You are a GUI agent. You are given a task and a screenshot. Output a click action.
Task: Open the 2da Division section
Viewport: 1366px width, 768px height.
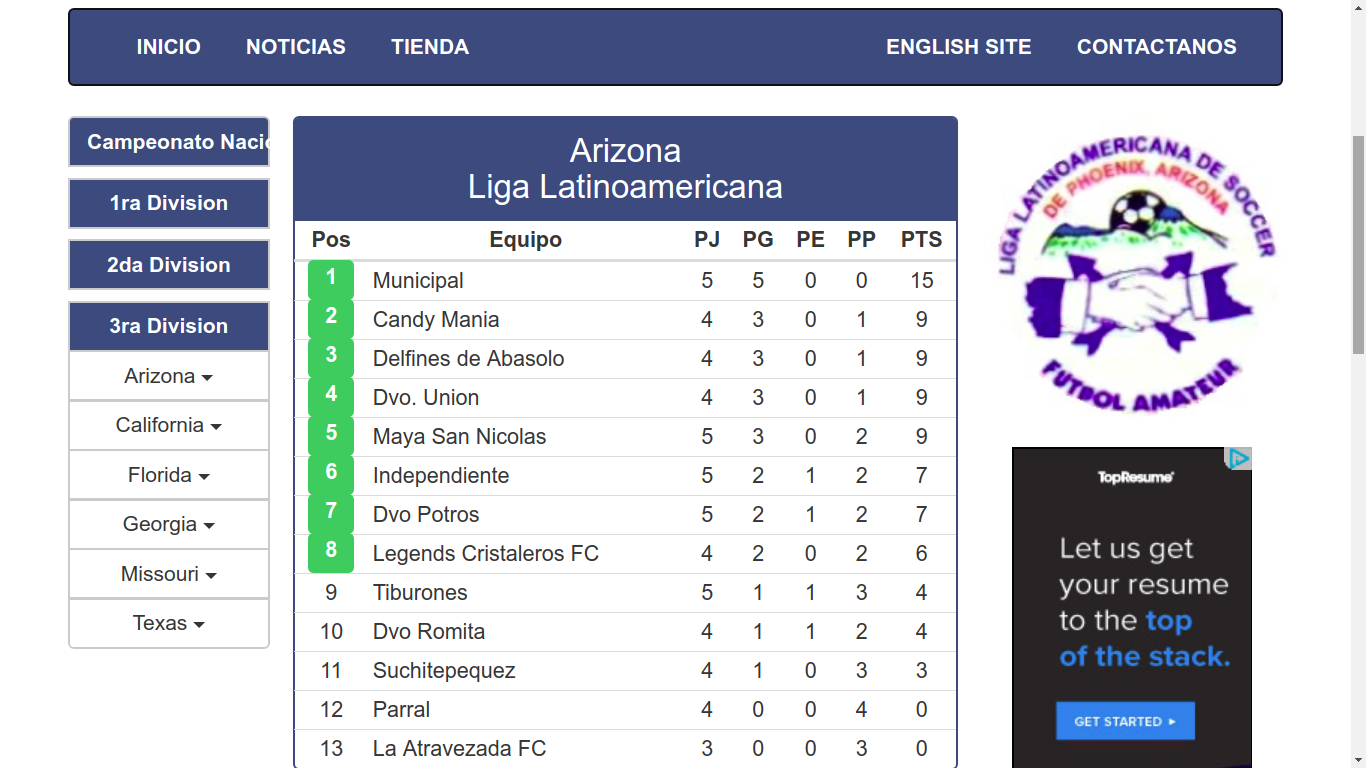click(x=169, y=265)
